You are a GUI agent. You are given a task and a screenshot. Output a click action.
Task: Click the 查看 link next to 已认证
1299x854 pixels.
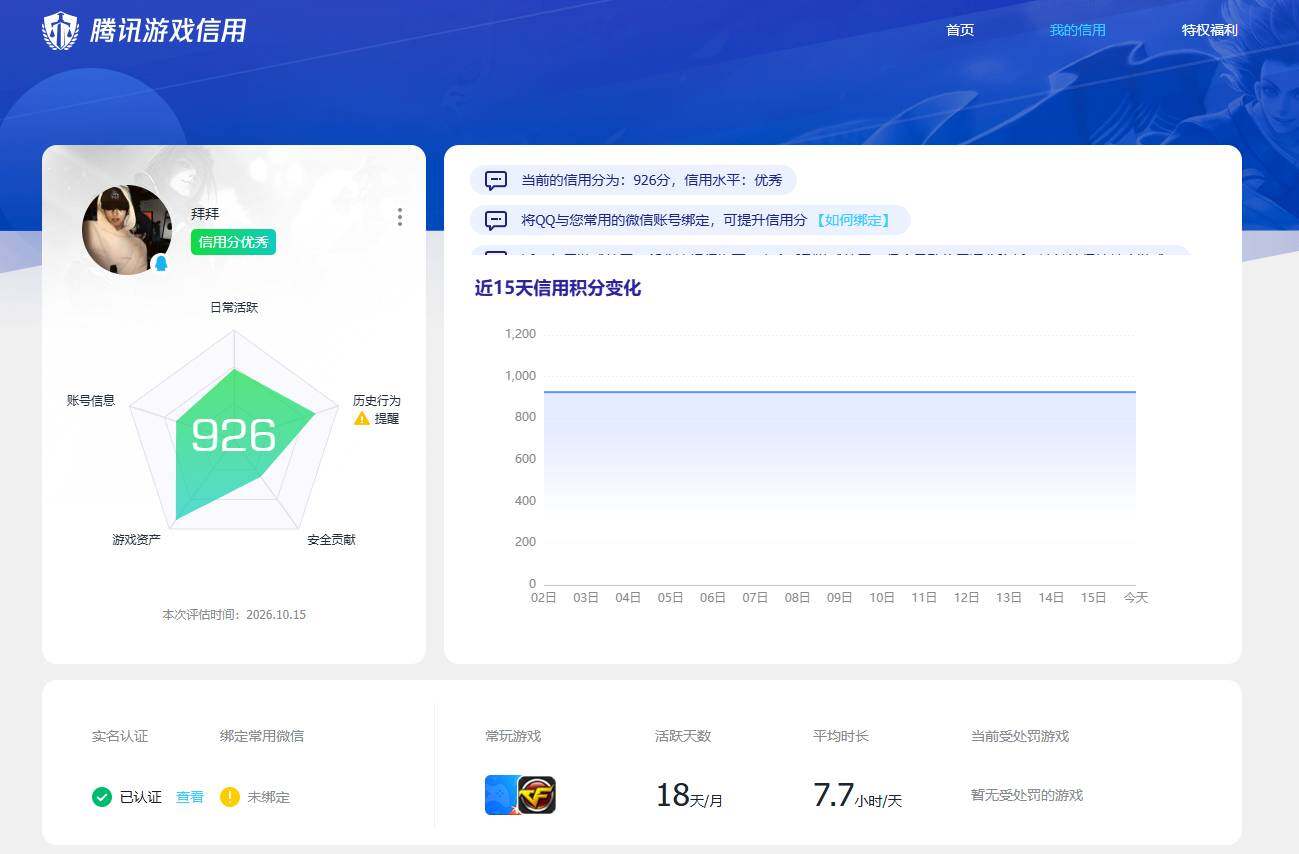click(x=190, y=797)
